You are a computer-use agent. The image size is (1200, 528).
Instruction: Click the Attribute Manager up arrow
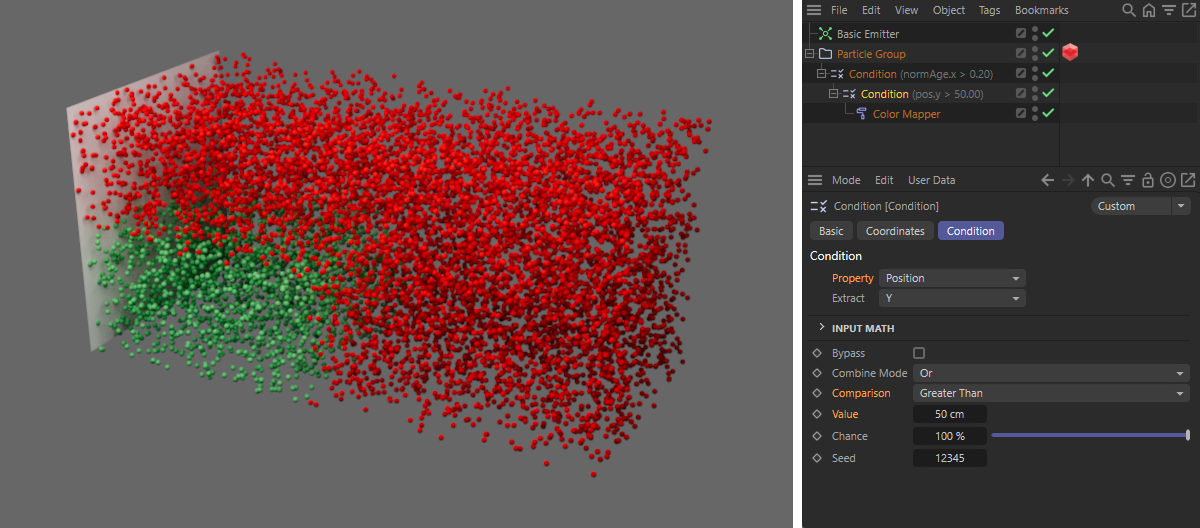pyautogui.click(x=1088, y=180)
